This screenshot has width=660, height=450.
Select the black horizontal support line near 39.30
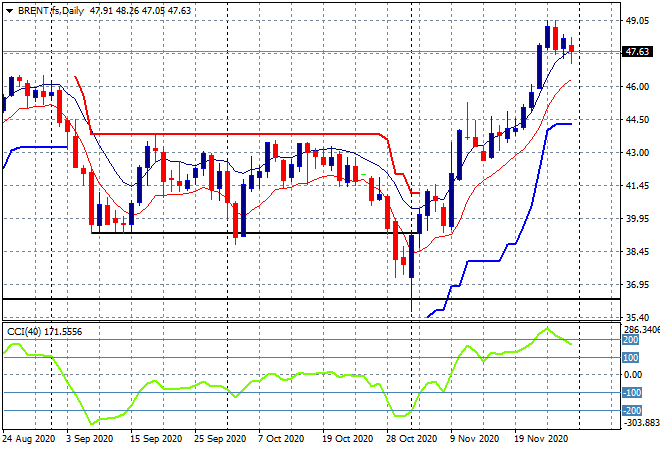(x=253, y=233)
